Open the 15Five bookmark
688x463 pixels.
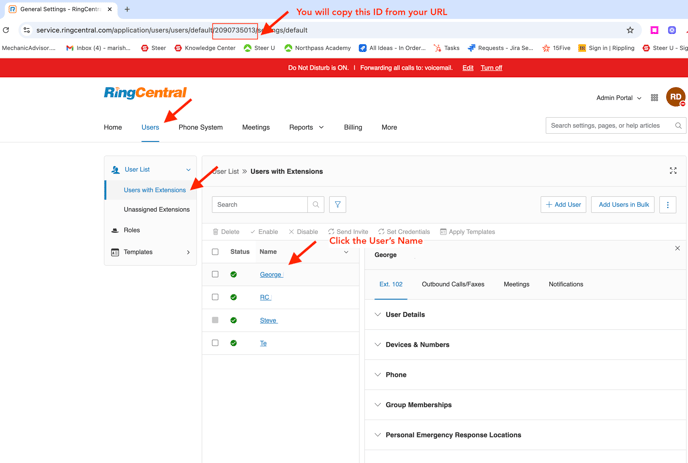point(556,48)
